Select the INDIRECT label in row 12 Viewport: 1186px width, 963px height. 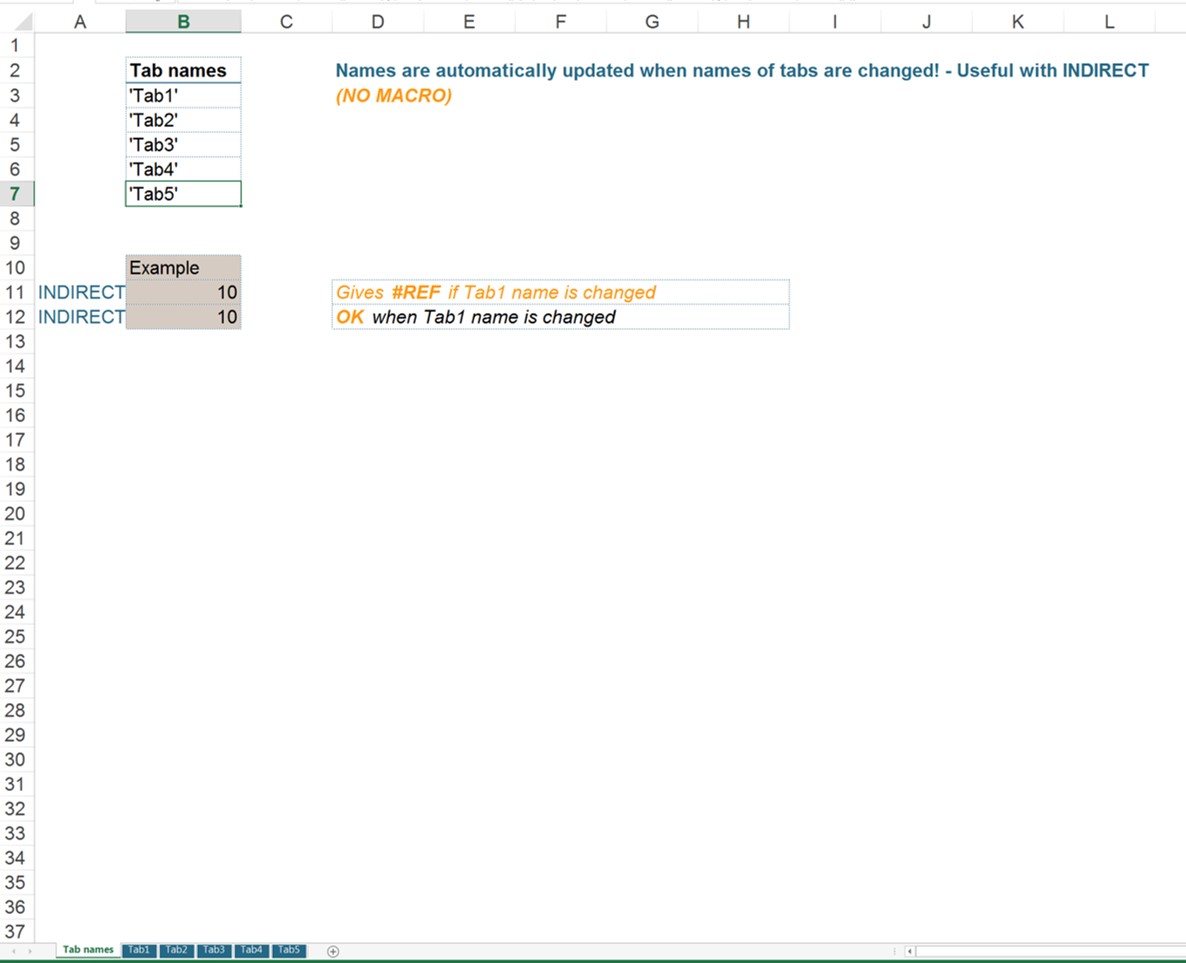(80, 317)
